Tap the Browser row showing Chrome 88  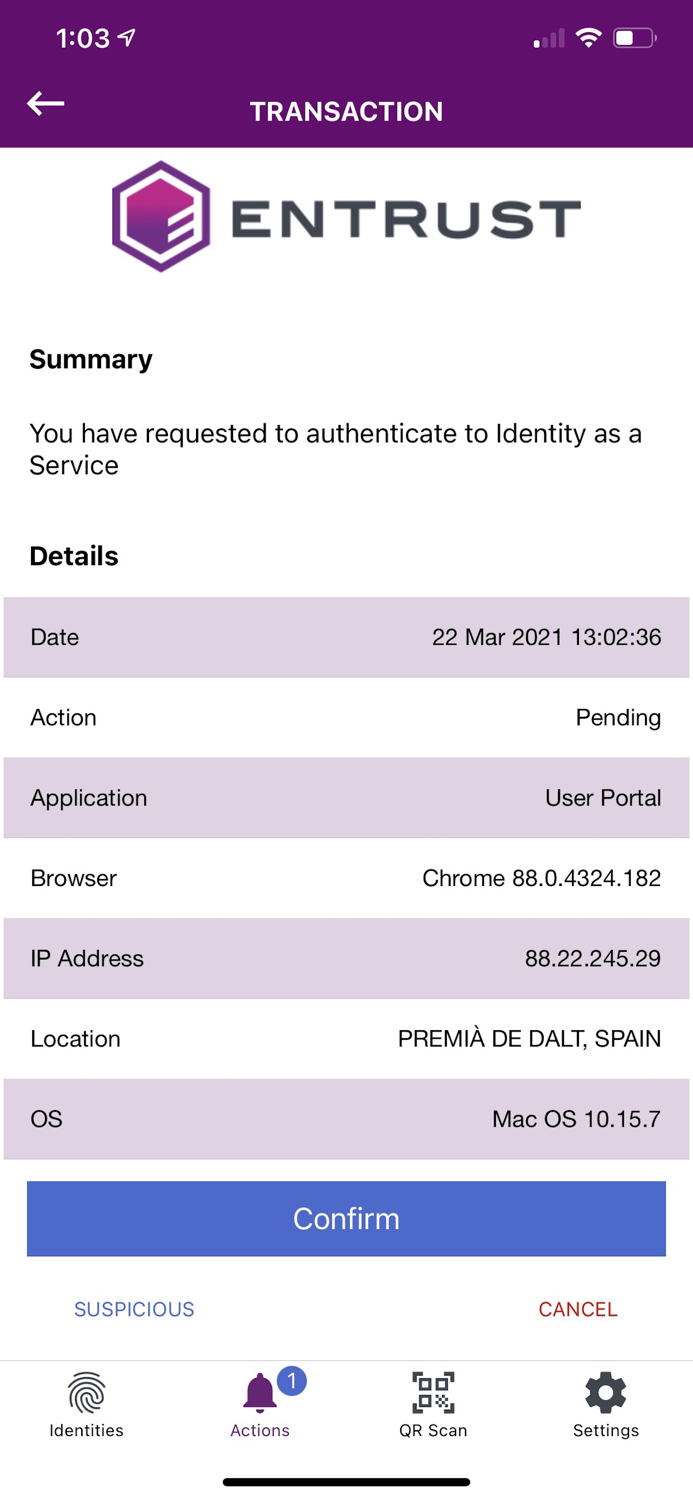click(x=346, y=878)
